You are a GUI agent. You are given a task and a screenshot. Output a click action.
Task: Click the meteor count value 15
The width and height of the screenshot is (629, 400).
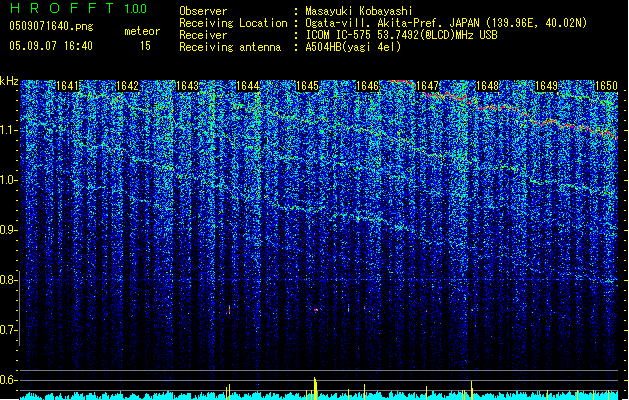pos(145,46)
